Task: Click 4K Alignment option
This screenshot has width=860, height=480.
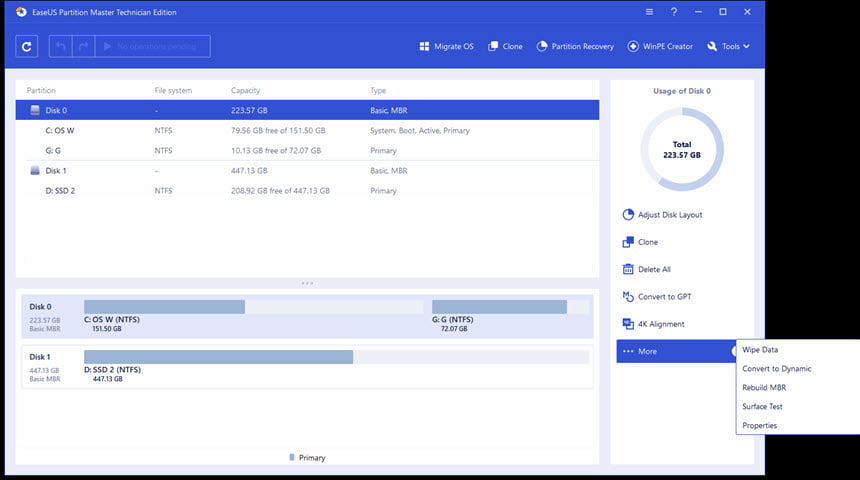Action: pos(653,324)
